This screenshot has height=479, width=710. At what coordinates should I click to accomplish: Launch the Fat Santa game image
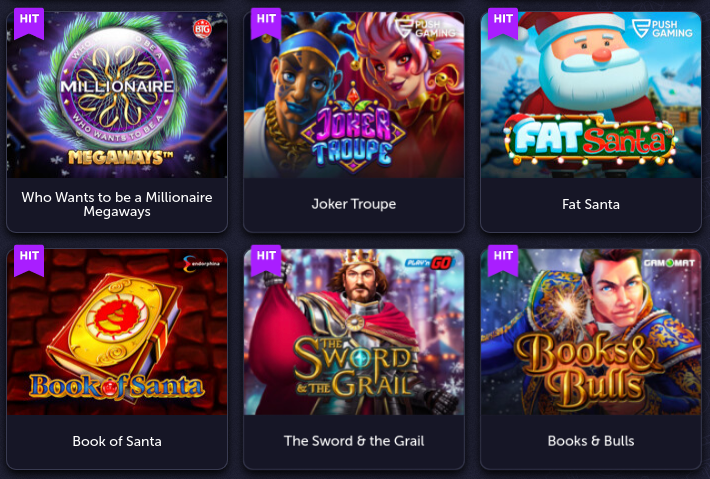[x=591, y=95]
